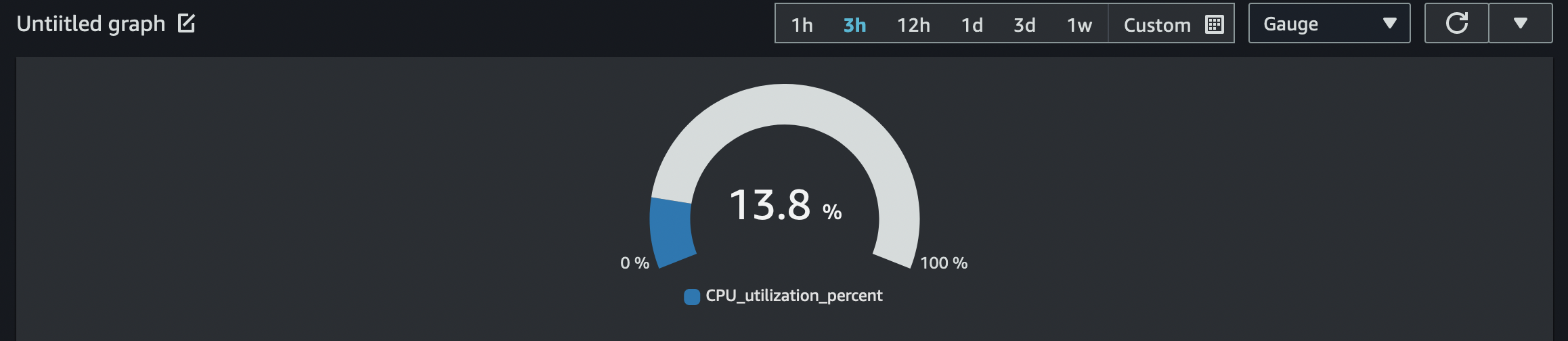Viewport: 1568px width, 341px height.
Task: Switch to the 12h time range
Action: (x=913, y=25)
